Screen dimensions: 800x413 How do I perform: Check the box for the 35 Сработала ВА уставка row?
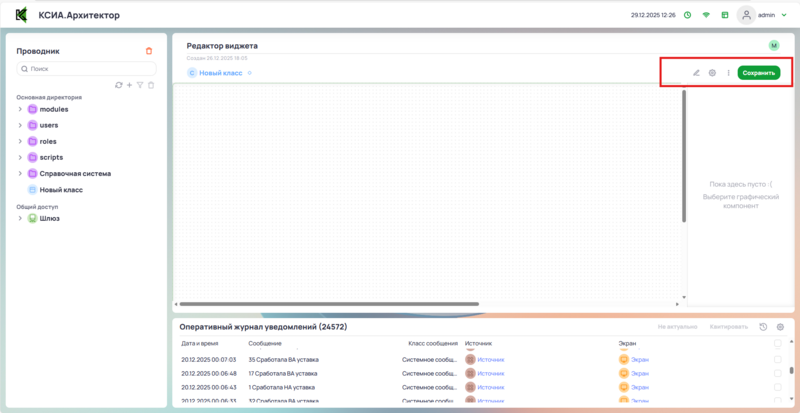pyautogui.click(x=778, y=359)
